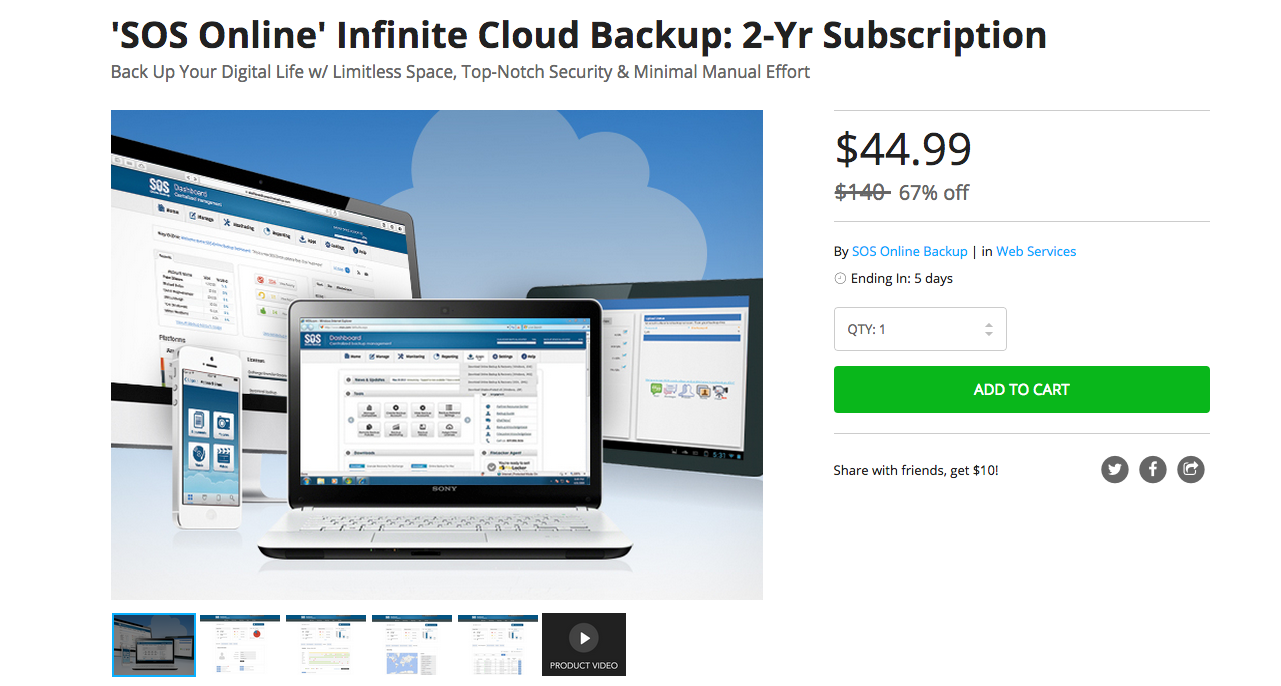Share the deal on Facebook

(x=1153, y=469)
